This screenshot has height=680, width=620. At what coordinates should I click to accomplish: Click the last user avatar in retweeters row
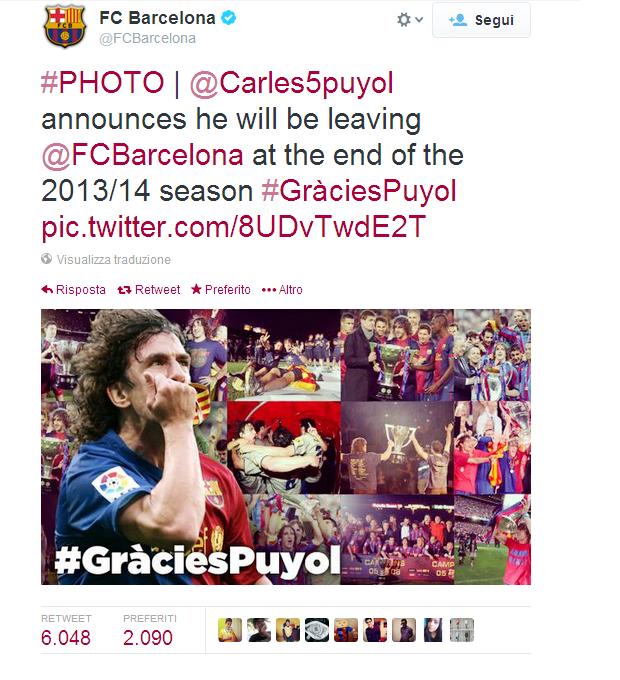[462, 630]
